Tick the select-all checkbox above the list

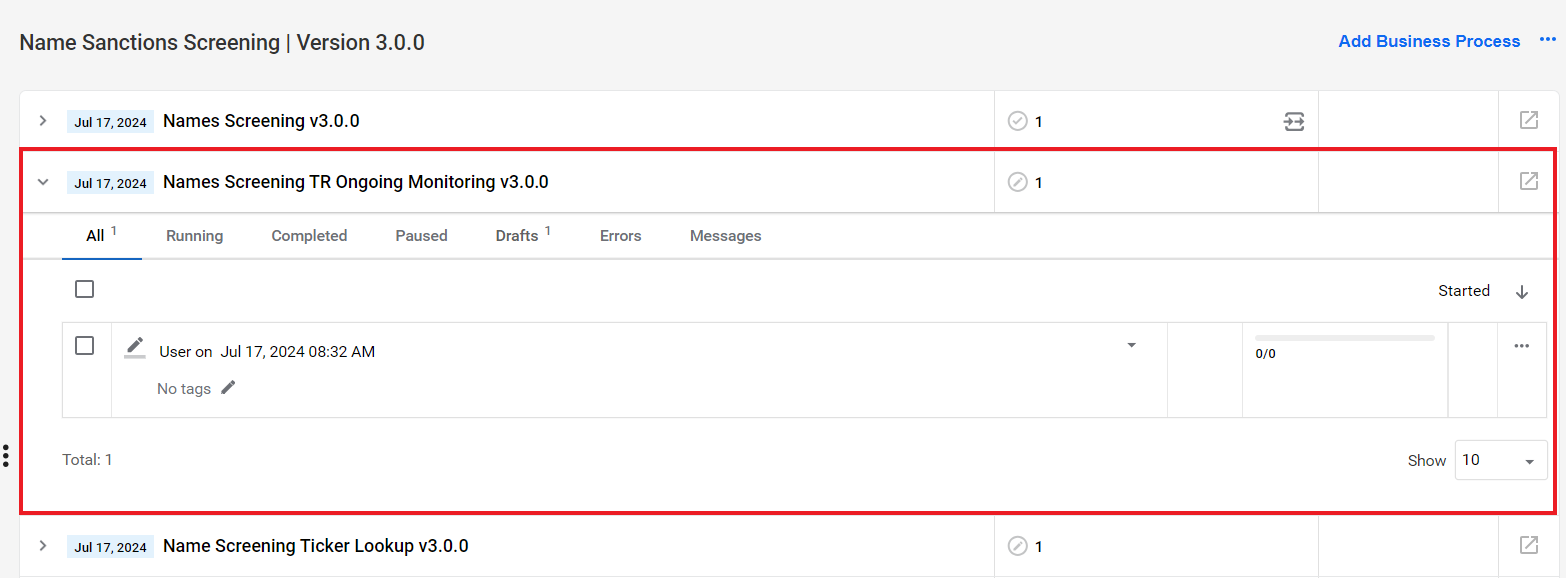tap(85, 289)
